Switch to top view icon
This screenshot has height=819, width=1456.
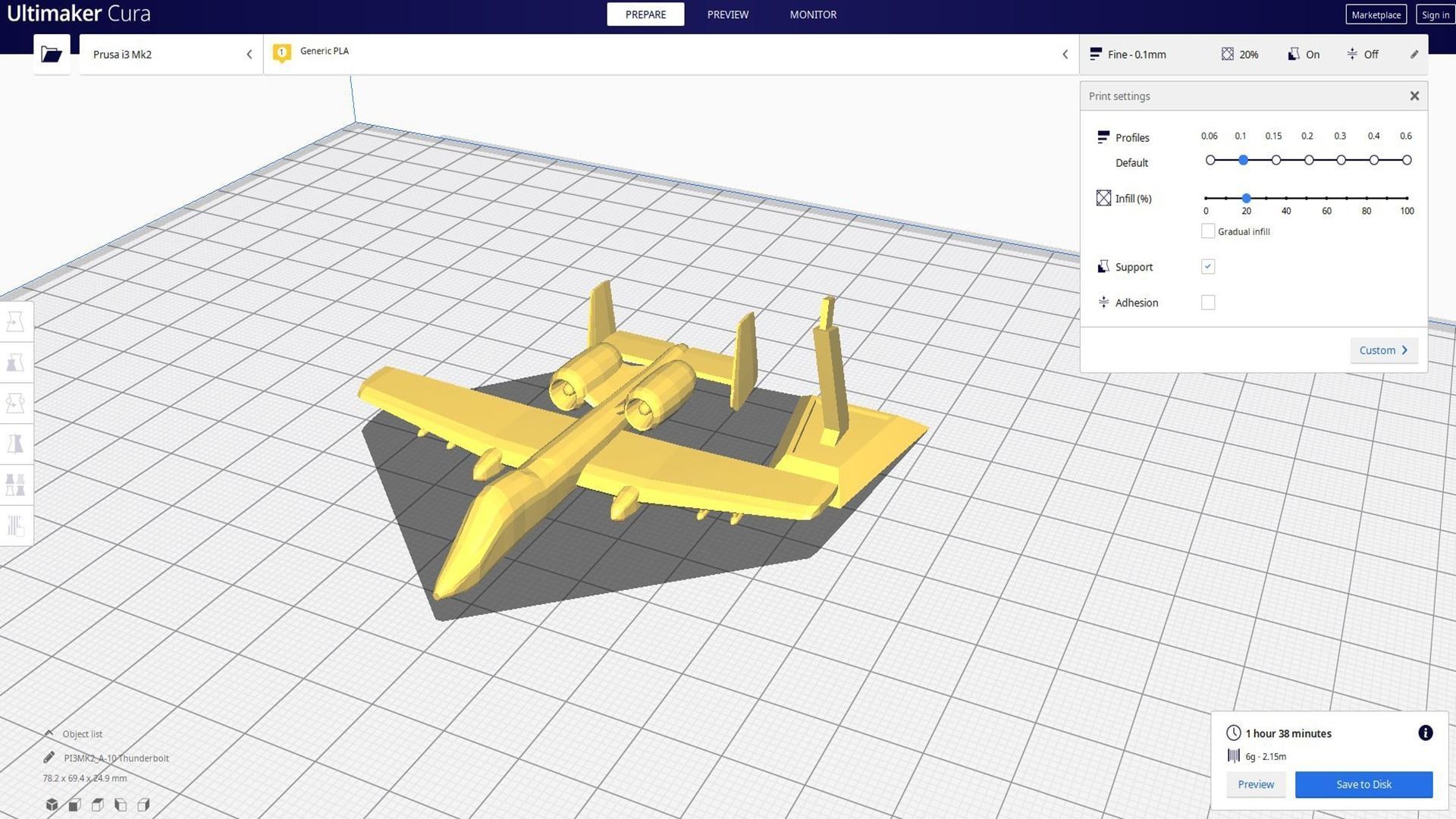point(97,805)
